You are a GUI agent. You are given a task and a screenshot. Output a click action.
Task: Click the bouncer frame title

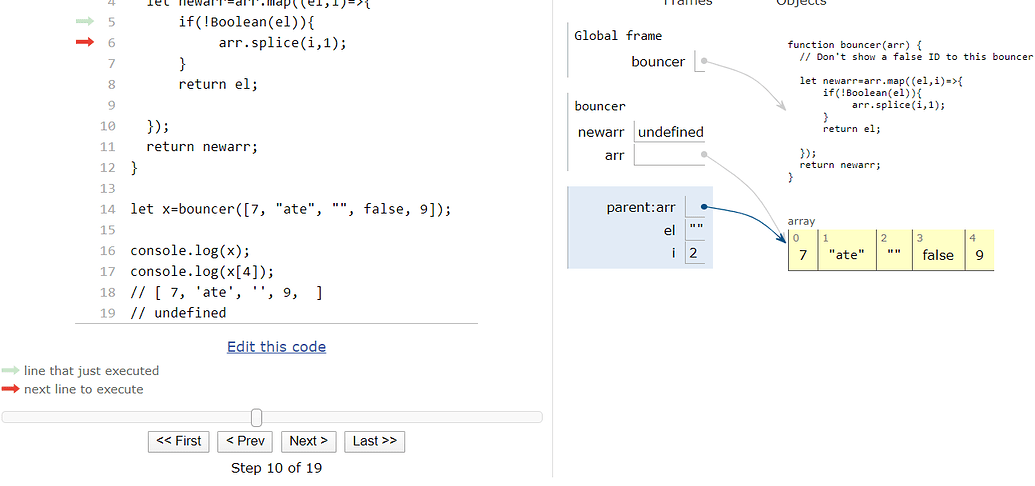(x=600, y=106)
